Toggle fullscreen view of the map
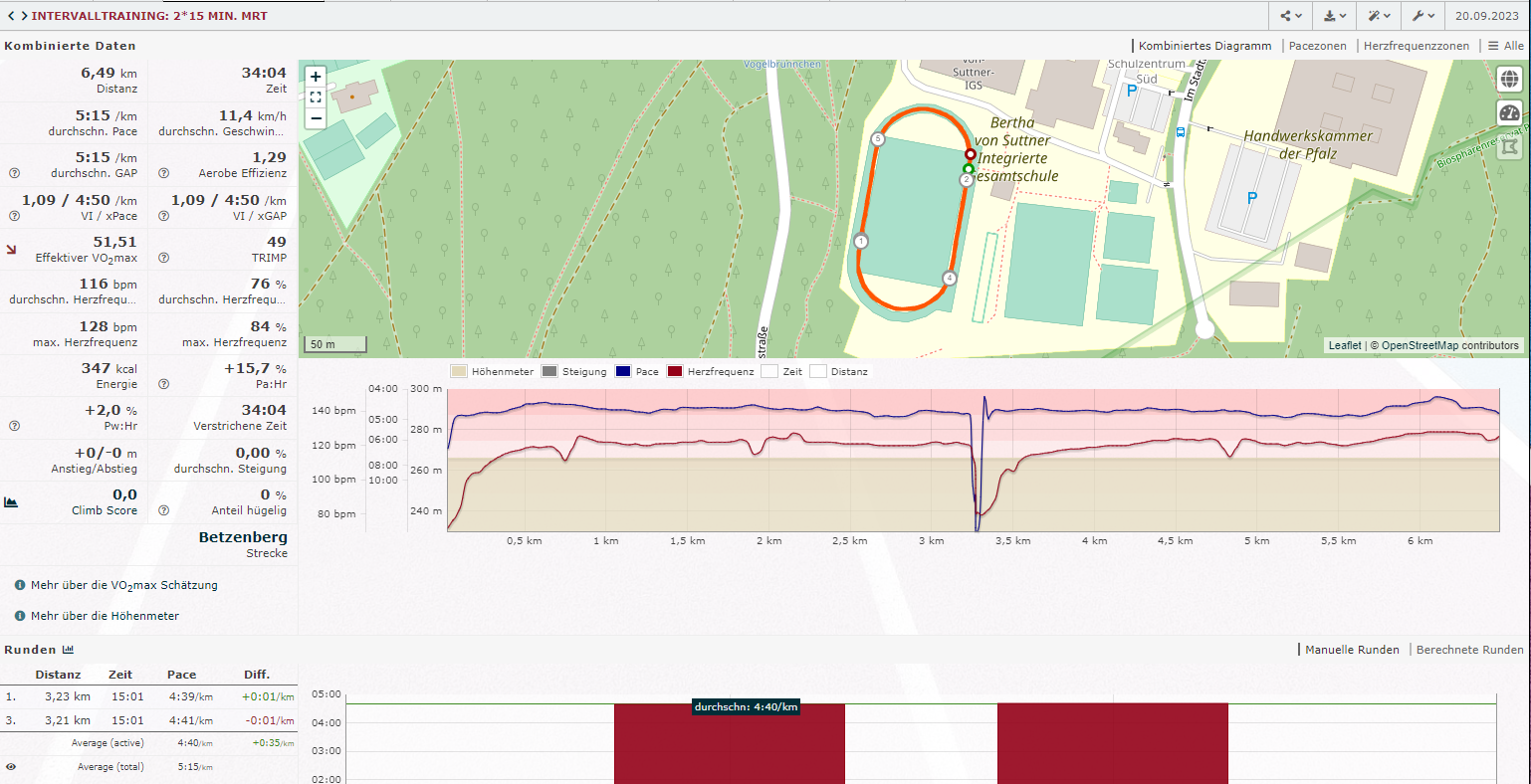Screen dimensions: 1531x784 (x=316, y=98)
